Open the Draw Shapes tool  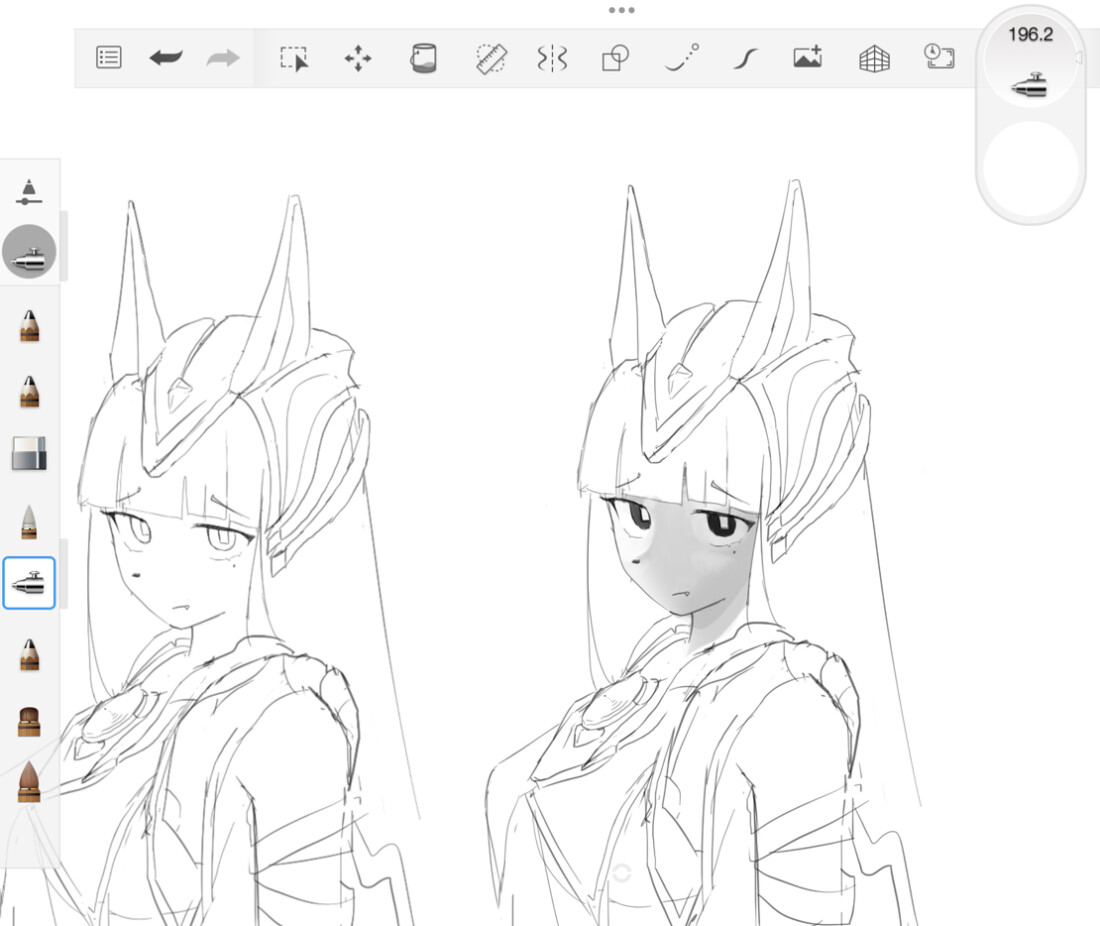(x=615, y=58)
